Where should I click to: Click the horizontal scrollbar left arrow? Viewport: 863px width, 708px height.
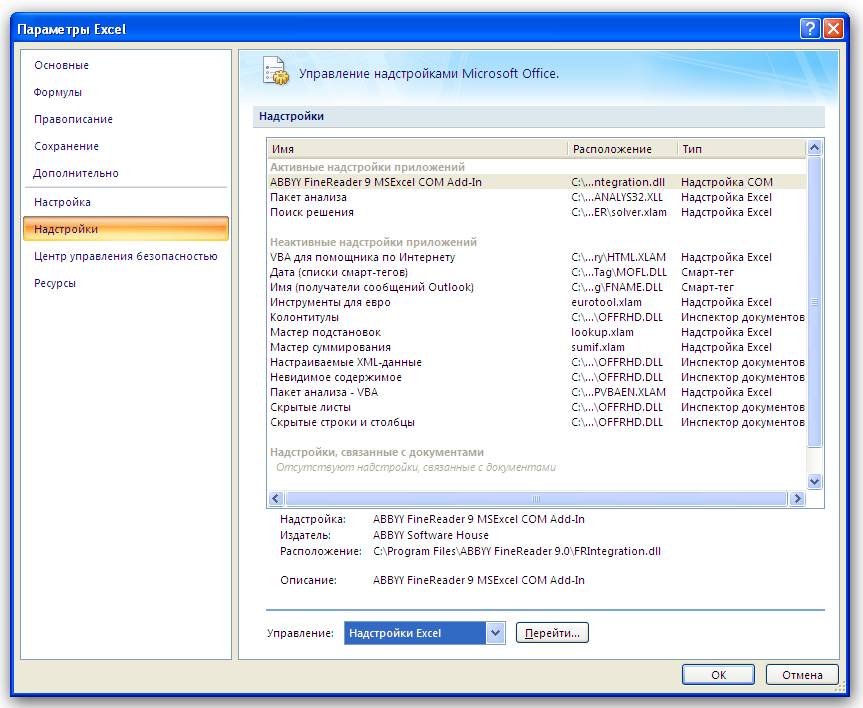click(276, 498)
